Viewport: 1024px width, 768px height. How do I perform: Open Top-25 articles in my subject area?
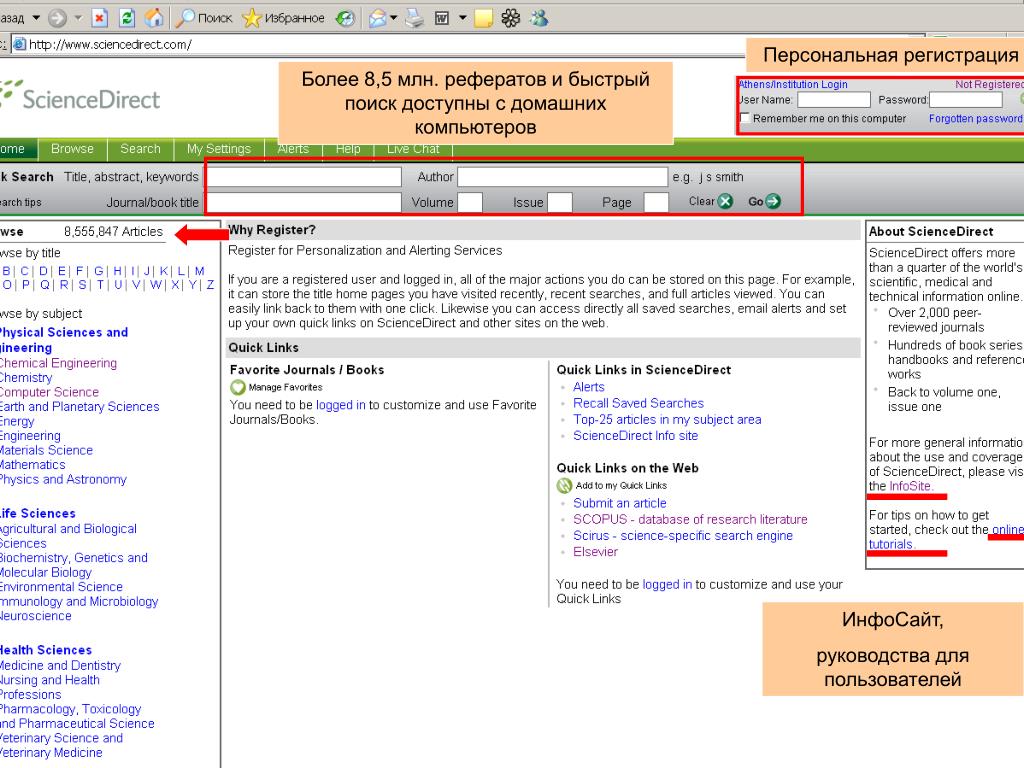pos(667,419)
